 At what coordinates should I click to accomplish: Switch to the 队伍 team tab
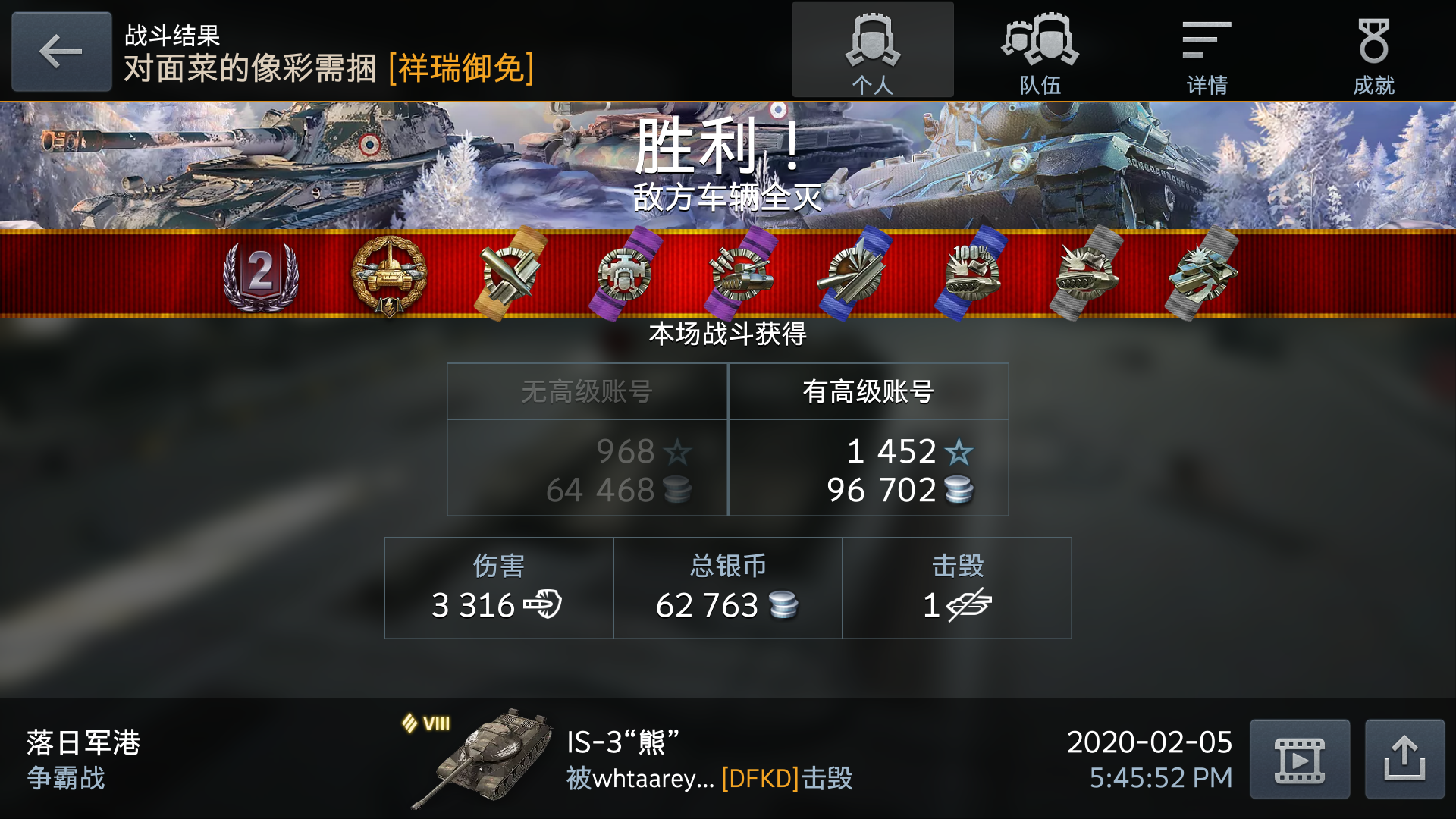[1040, 50]
